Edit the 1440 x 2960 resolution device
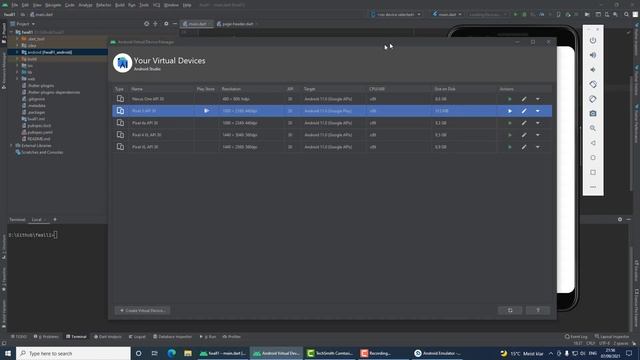 click(x=524, y=147)
